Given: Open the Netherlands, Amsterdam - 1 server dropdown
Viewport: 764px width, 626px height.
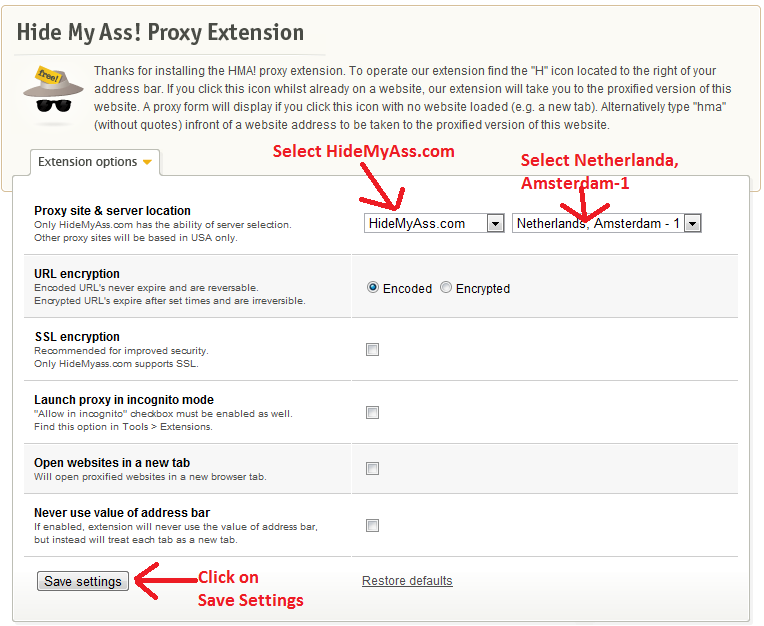Looking at the screenshot, I should point(606,223).
